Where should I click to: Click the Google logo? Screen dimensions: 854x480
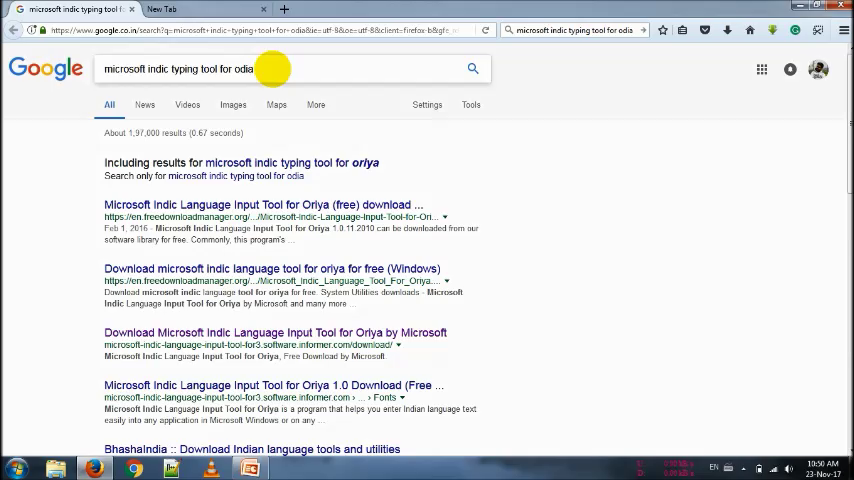coord(46,68)
